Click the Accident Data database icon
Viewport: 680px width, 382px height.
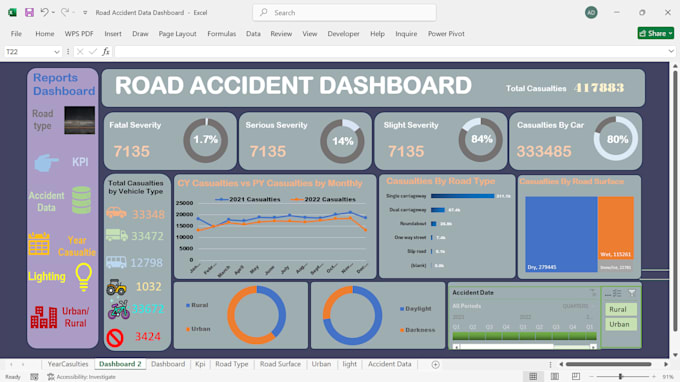pos(81,200)
